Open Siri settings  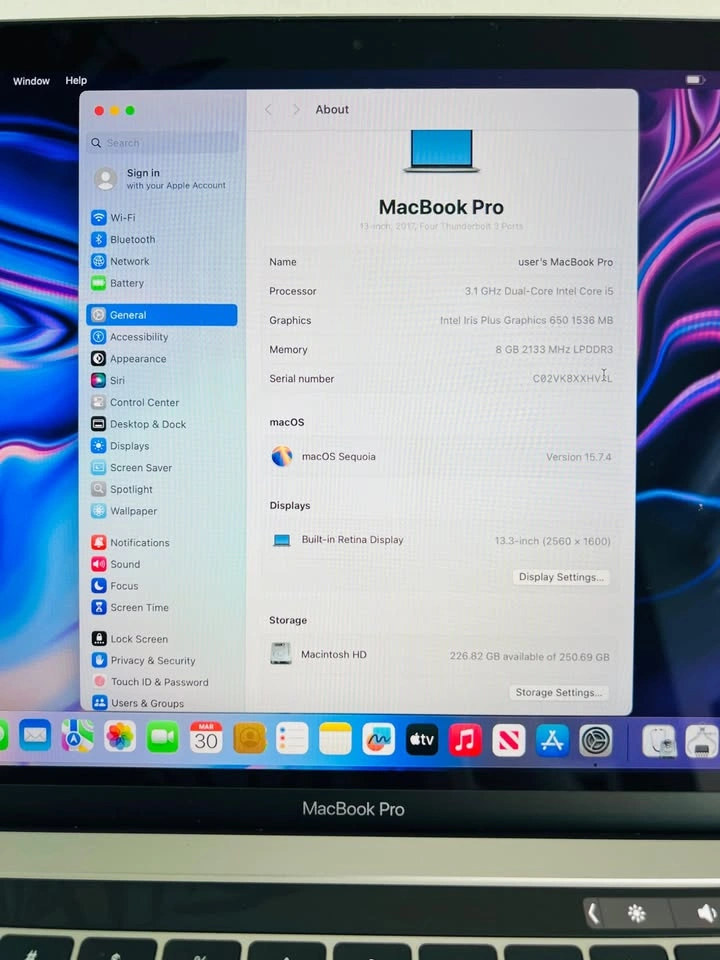point(108,380)
